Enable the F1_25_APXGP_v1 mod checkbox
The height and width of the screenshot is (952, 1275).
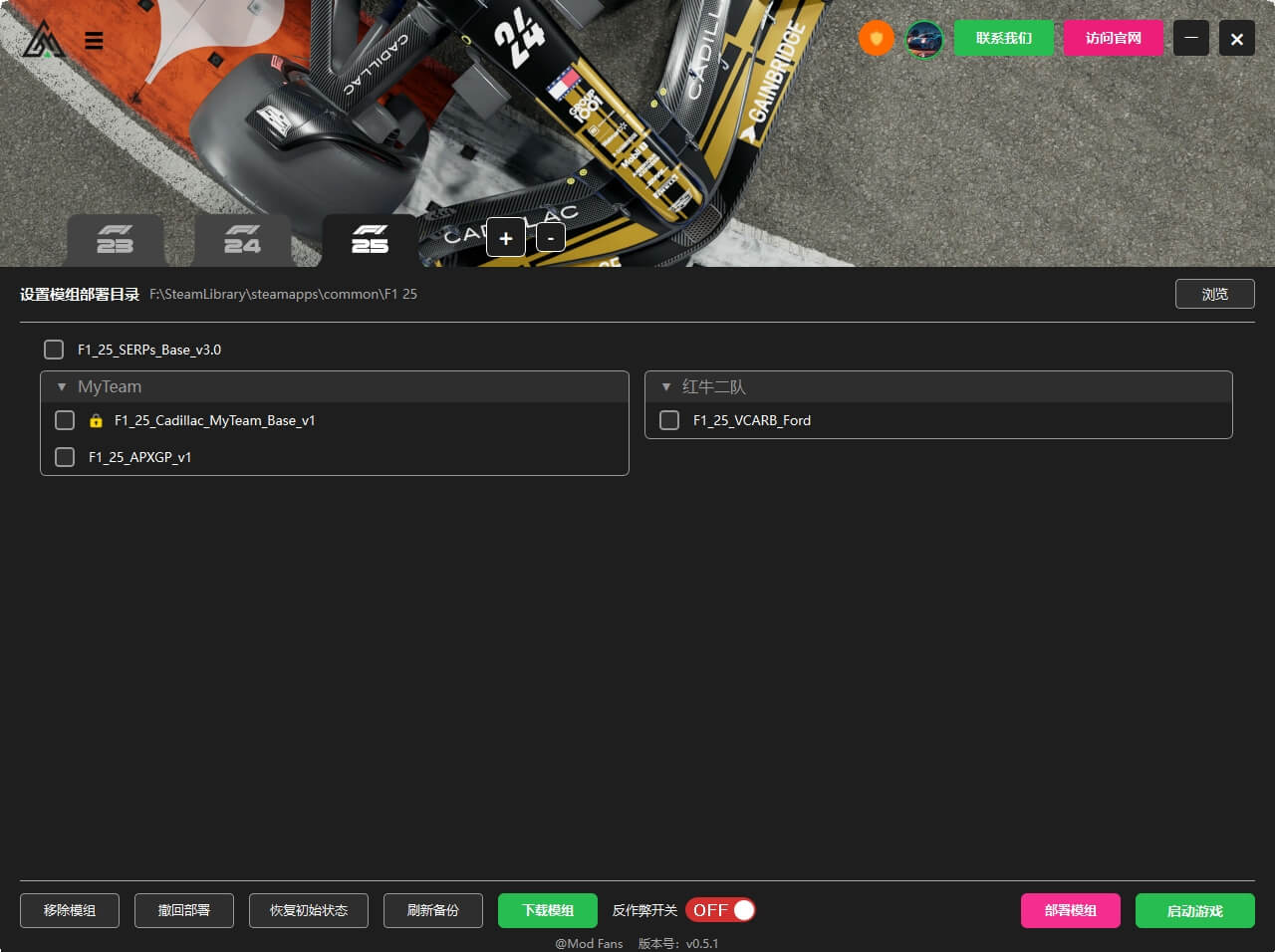tap(65, 457)
